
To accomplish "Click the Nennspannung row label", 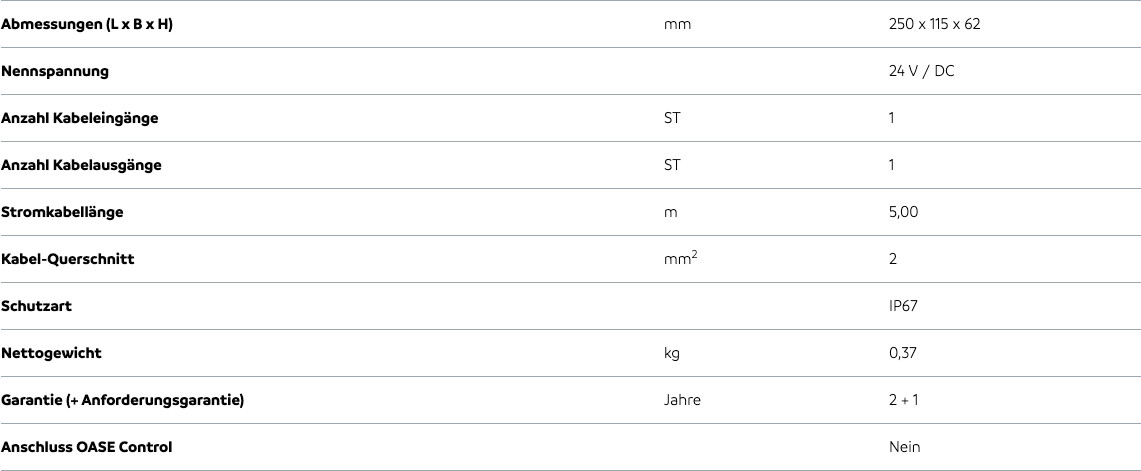I will 55,71.
